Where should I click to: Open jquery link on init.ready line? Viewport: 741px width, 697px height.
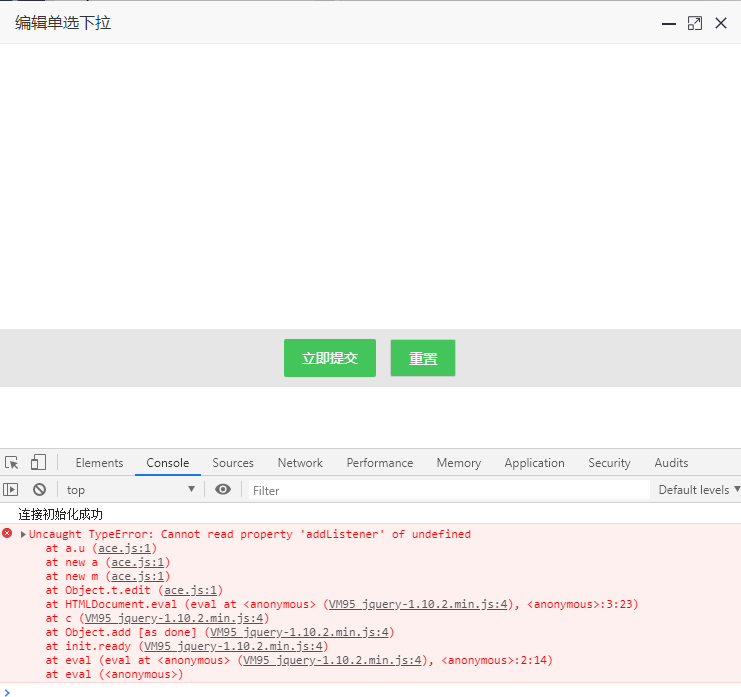[x=233, y=646]
